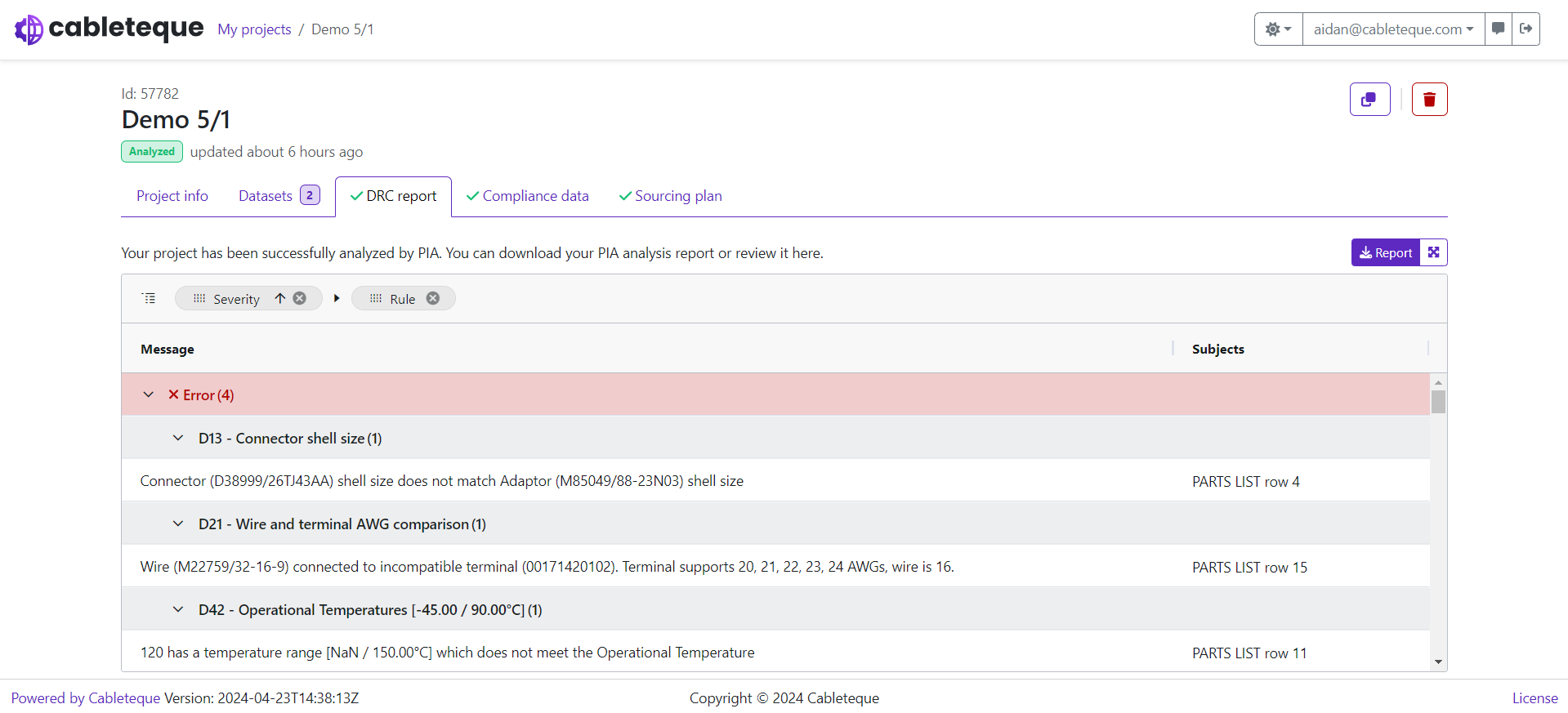This screenshot has height=713, width=1568.
Task: Delete the project with the red trash icon
Action: pos(1429,100)
